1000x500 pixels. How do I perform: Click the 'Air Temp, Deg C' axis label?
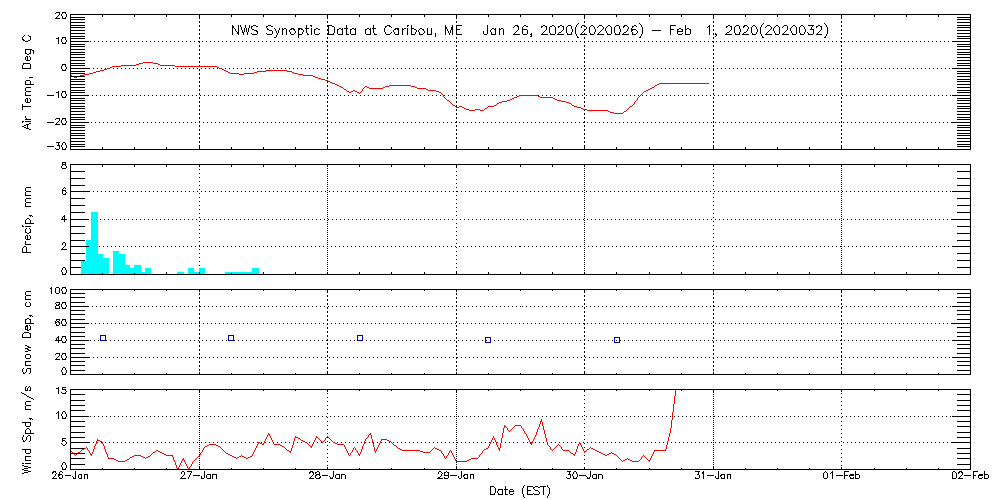click(28, 80)
